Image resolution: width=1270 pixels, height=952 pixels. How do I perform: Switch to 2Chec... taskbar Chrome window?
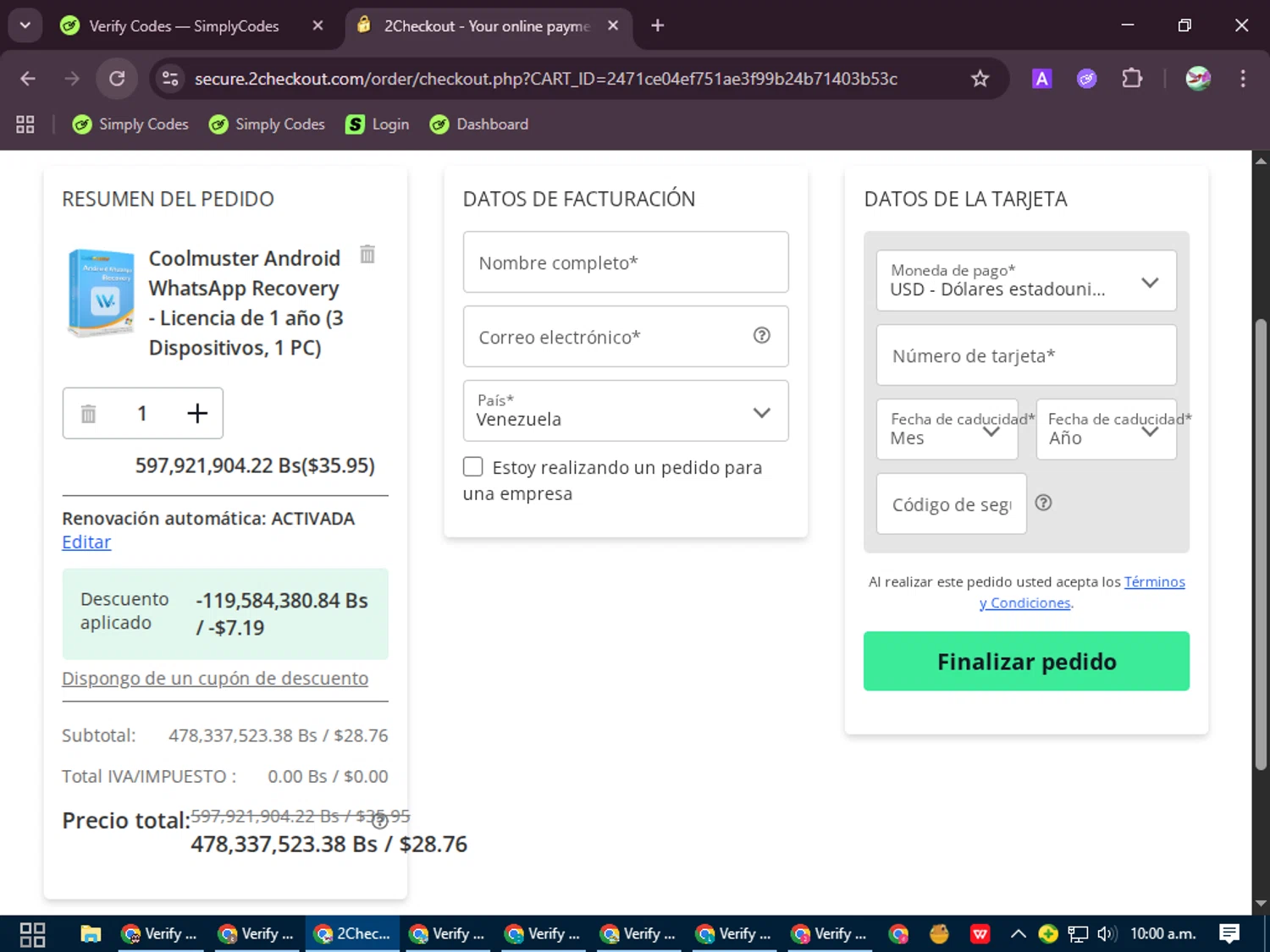click(x=352, y=934)
